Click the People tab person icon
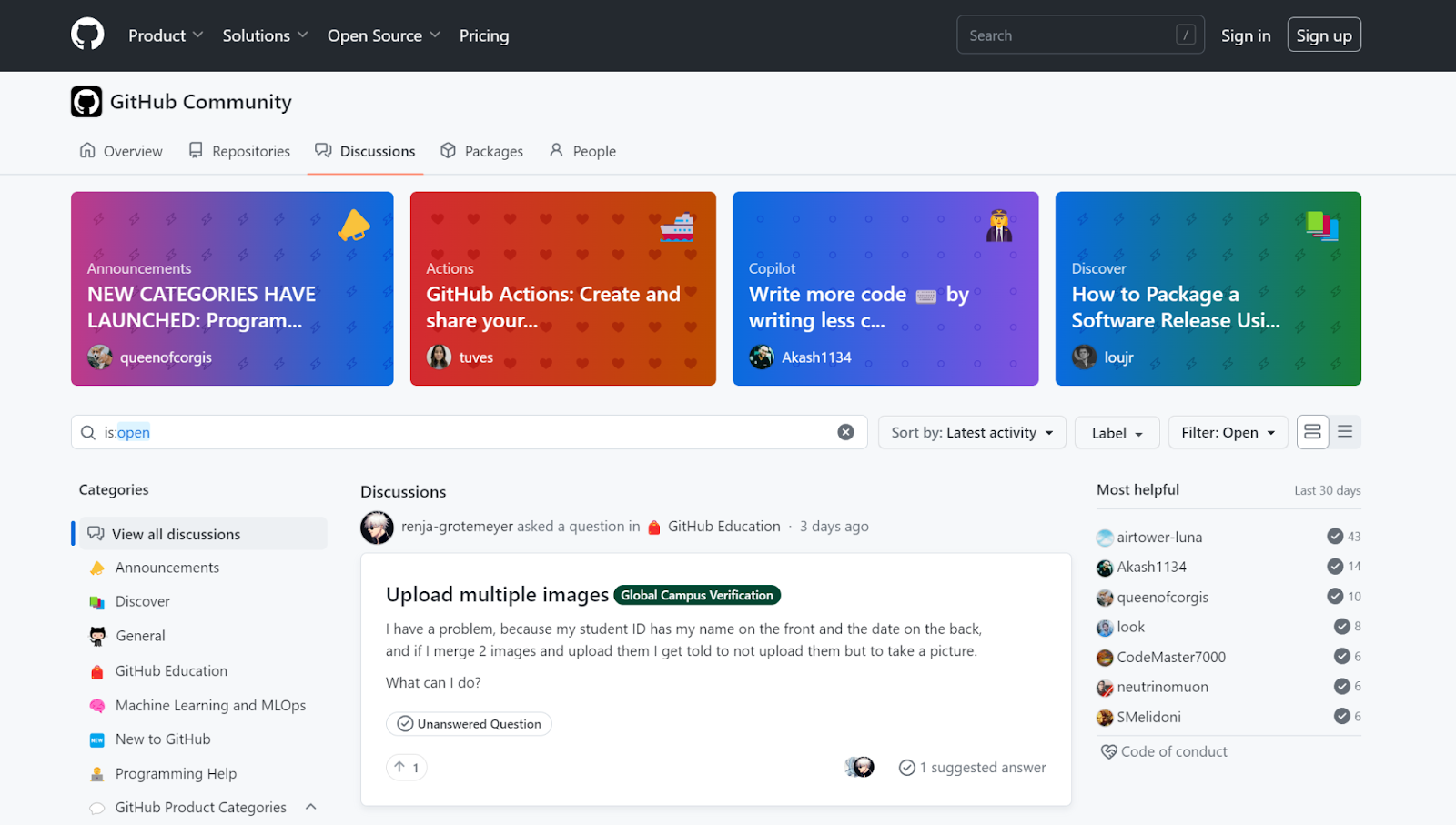 (556, 150)
